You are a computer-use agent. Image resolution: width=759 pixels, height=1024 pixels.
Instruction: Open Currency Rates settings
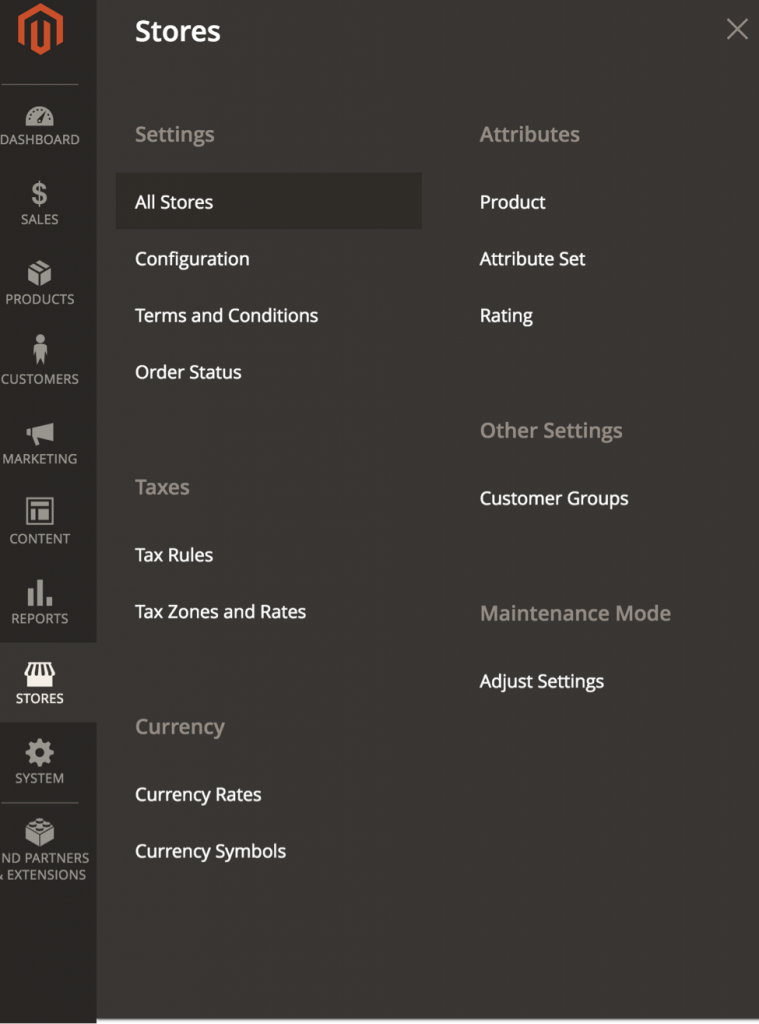click(197, 794)
